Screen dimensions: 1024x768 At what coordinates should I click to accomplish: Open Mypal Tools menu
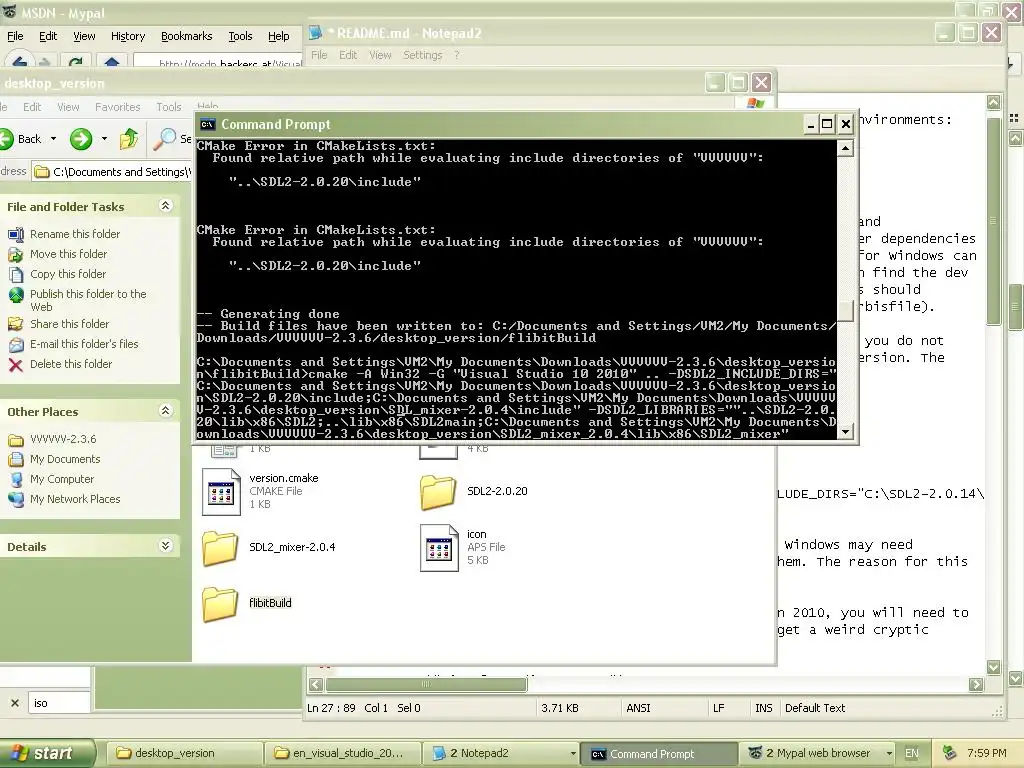[240, 36]
